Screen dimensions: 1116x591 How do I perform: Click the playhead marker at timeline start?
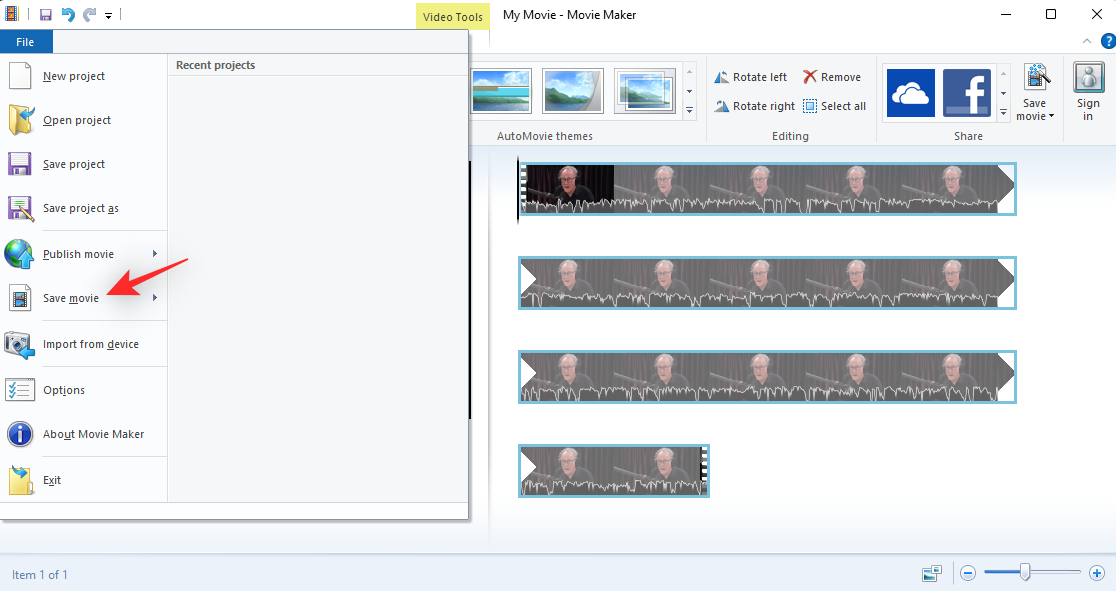pyautogui.click(x=518, y=189)
